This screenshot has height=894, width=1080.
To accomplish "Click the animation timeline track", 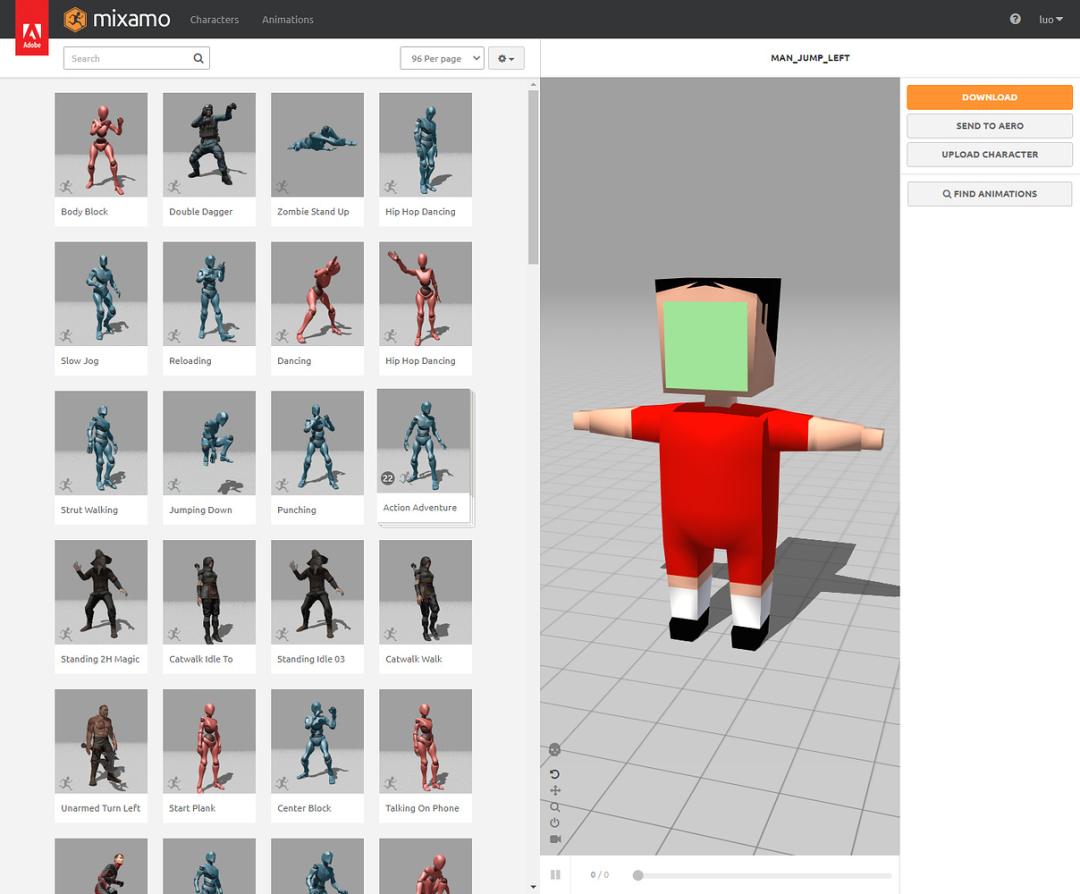I will click(762, 875).
